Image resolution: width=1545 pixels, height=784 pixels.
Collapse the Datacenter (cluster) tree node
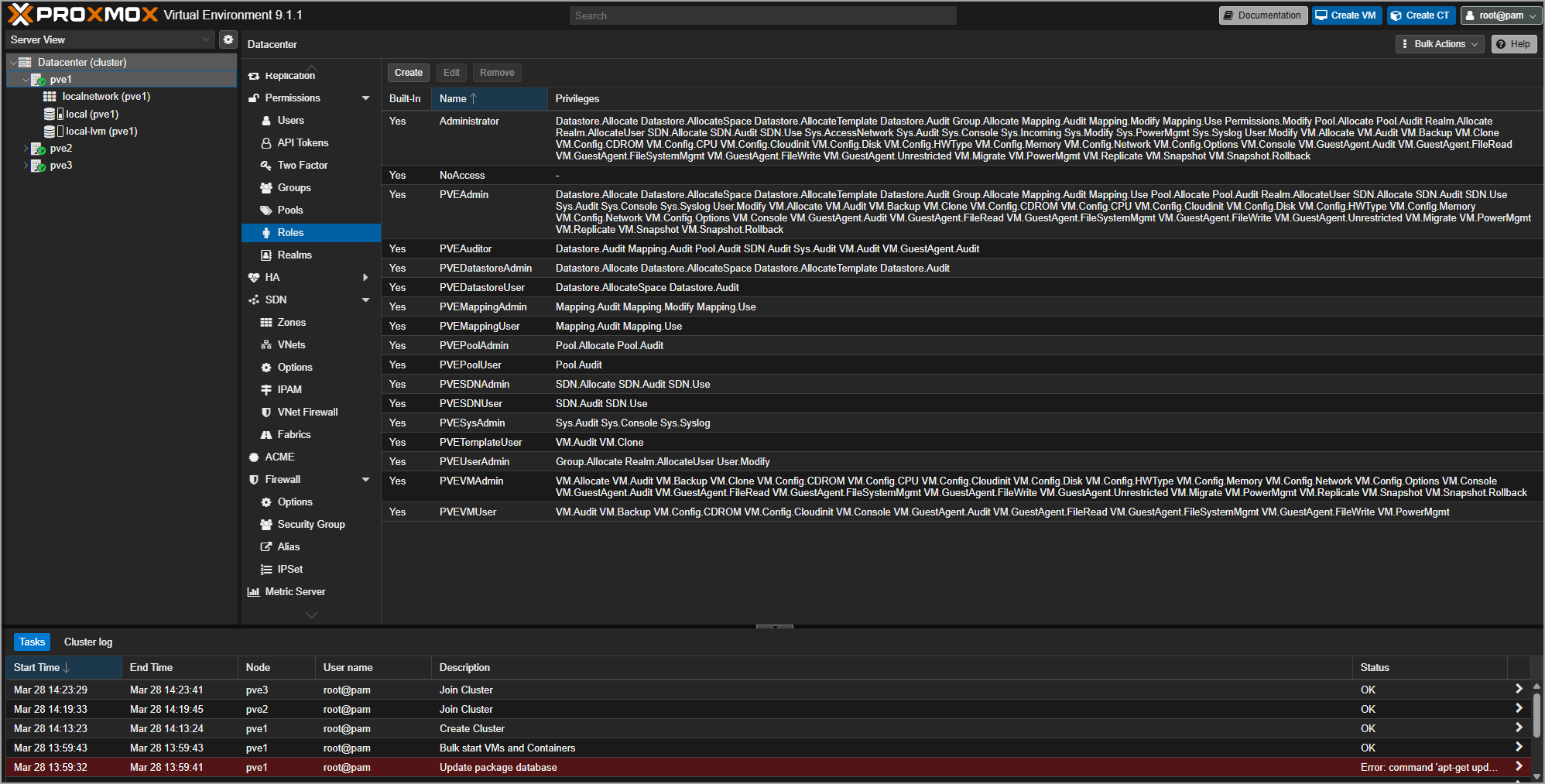13,63
